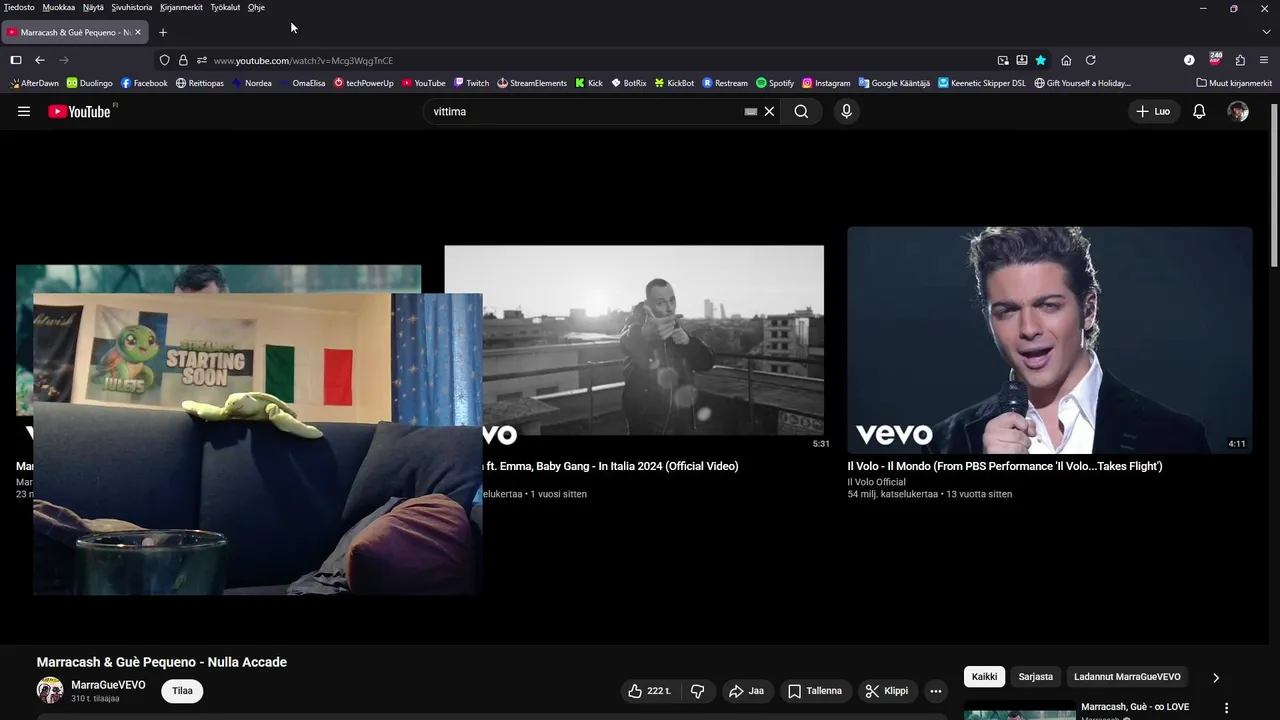Viewport: 1280px width, 720px height.
Task: Open the Ohje menu
Action: 256,7
